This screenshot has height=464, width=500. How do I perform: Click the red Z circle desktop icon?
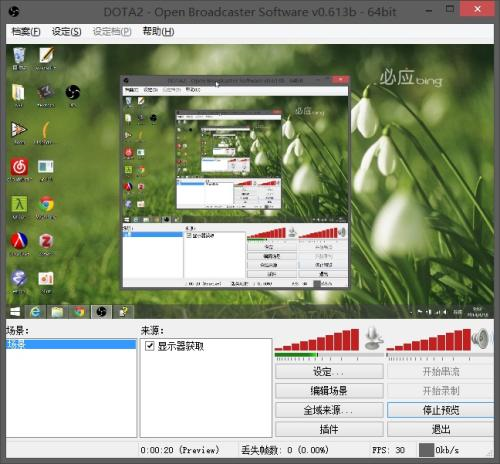[x=46, y=241]
